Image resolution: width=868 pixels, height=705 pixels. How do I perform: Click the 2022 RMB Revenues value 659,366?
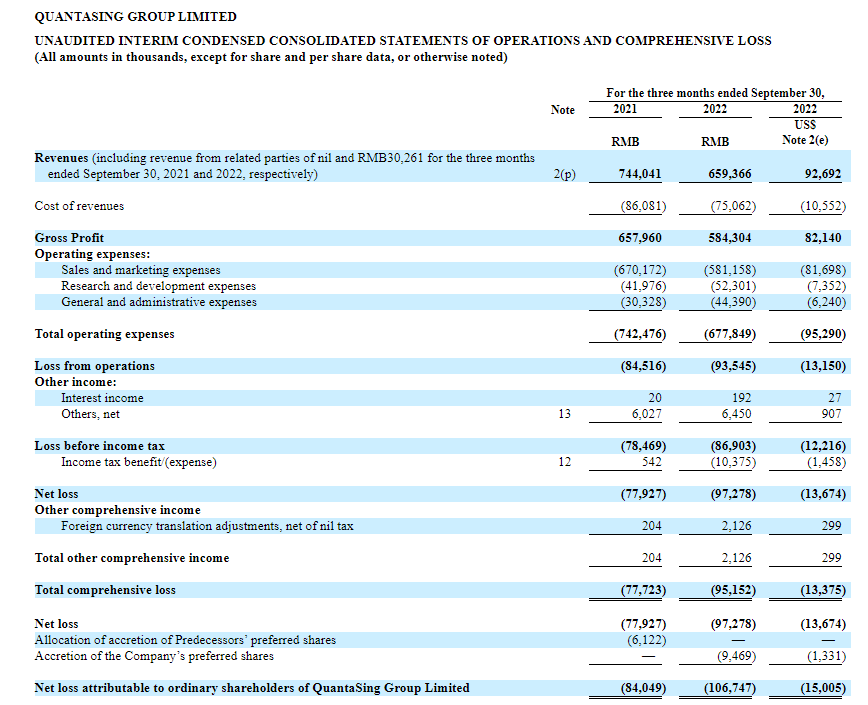pyautogui.click(x=730, y=174)
